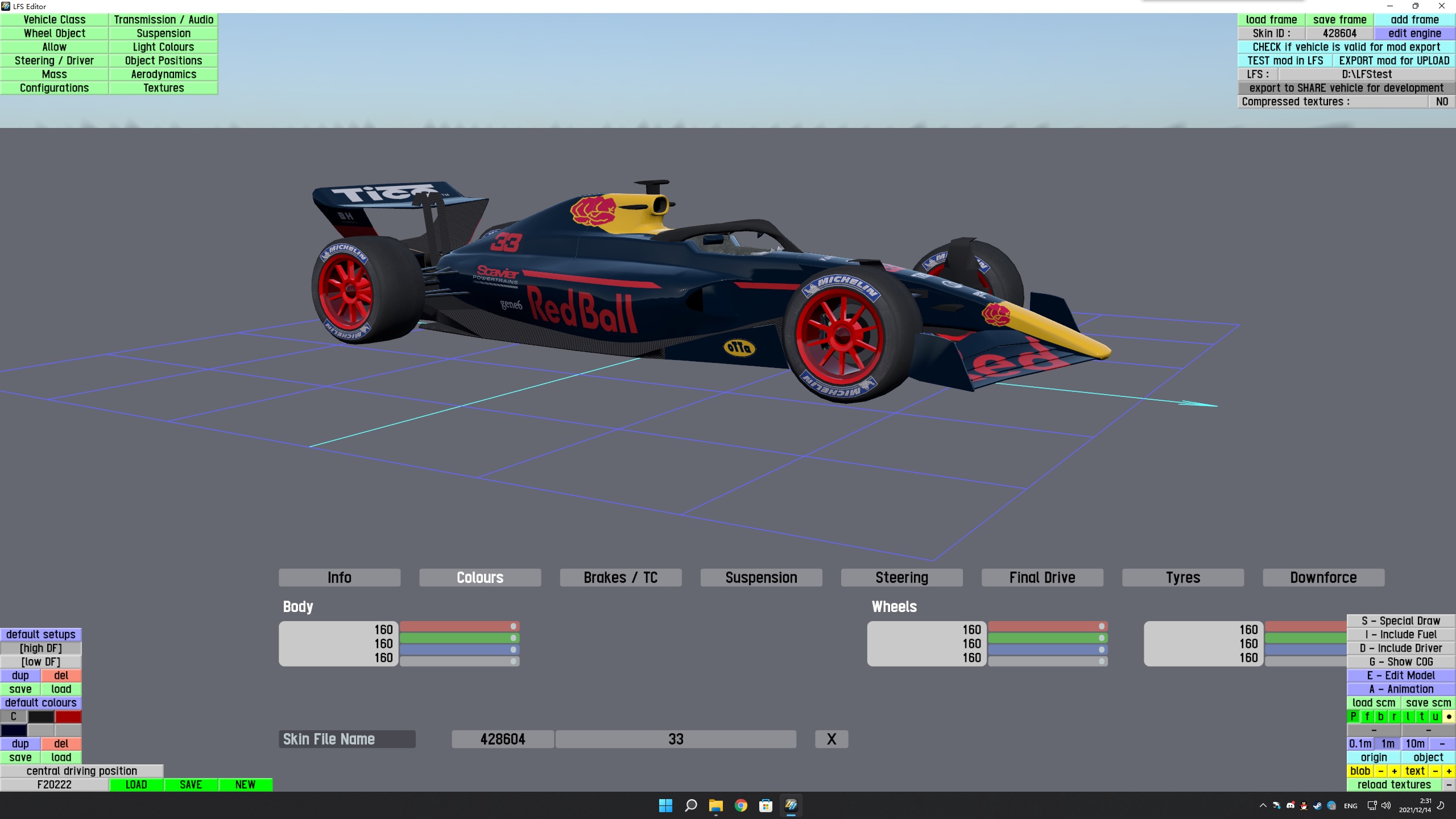The width and height of the screenshot is (1456, 819).
Task: Click the X beside skin name 33
Action: point(831,739)
